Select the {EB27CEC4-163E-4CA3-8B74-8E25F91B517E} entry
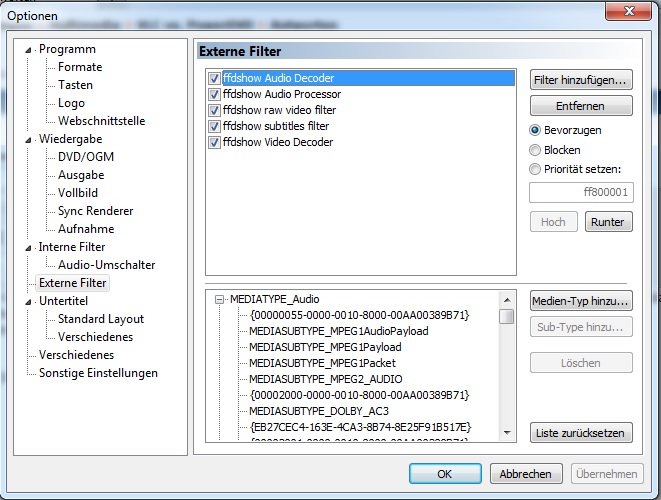Screen dimensions: 661x500 click(360, 427)
